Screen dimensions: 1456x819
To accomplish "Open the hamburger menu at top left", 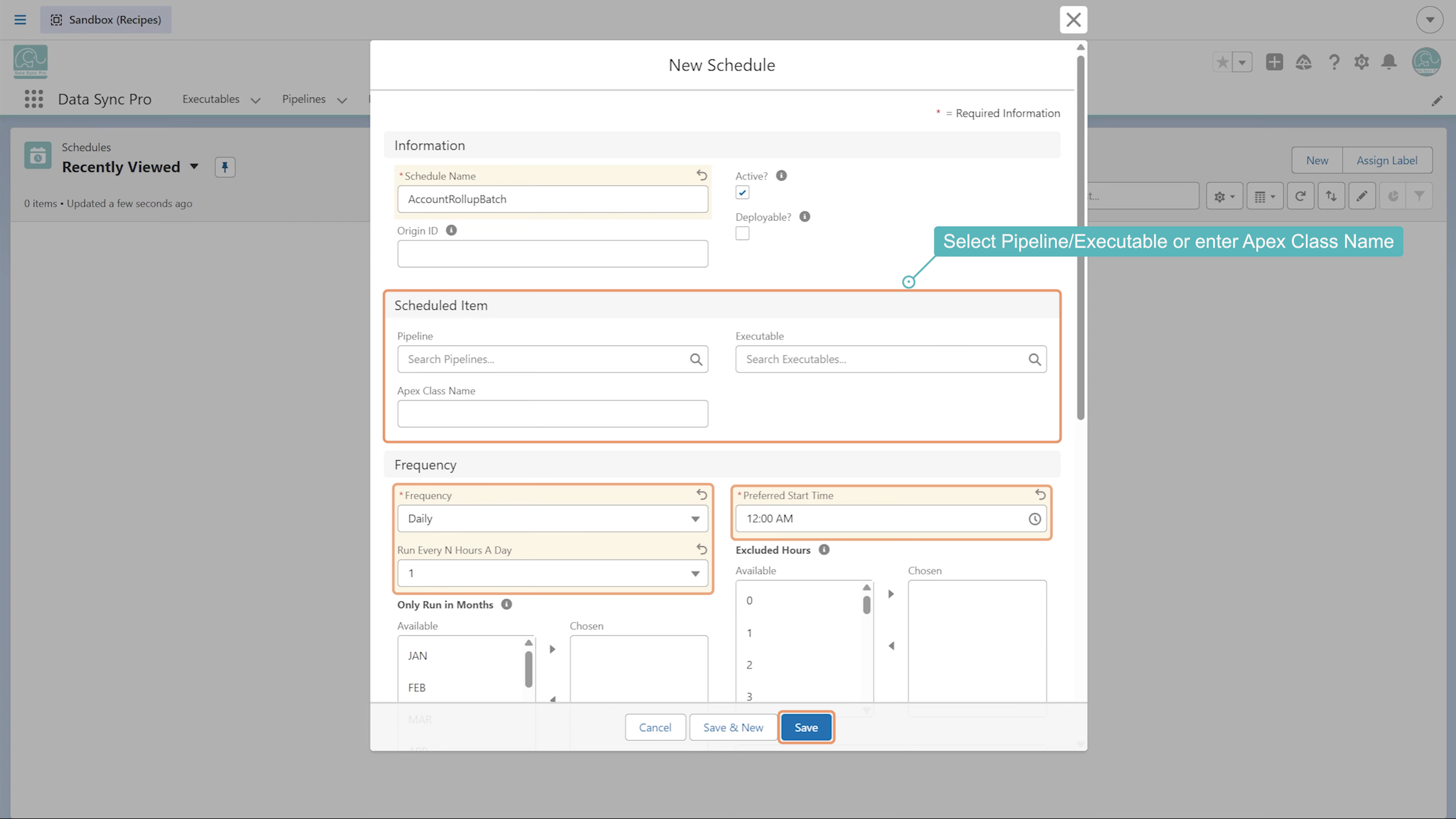I will coord(20,20).
